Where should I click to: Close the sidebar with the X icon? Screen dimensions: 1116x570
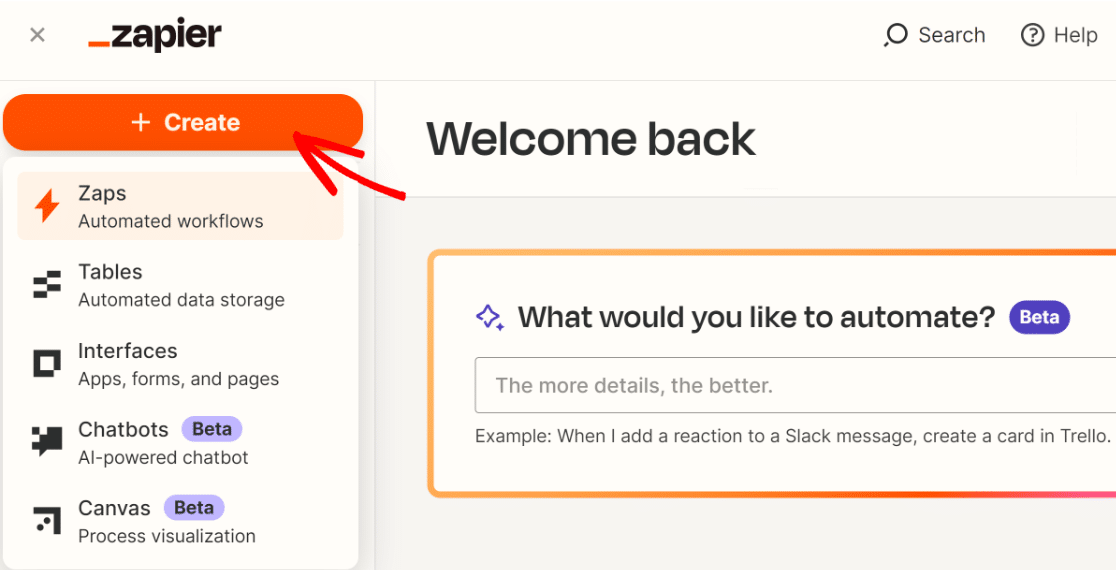pyautogui.click(x=37, y=35)
